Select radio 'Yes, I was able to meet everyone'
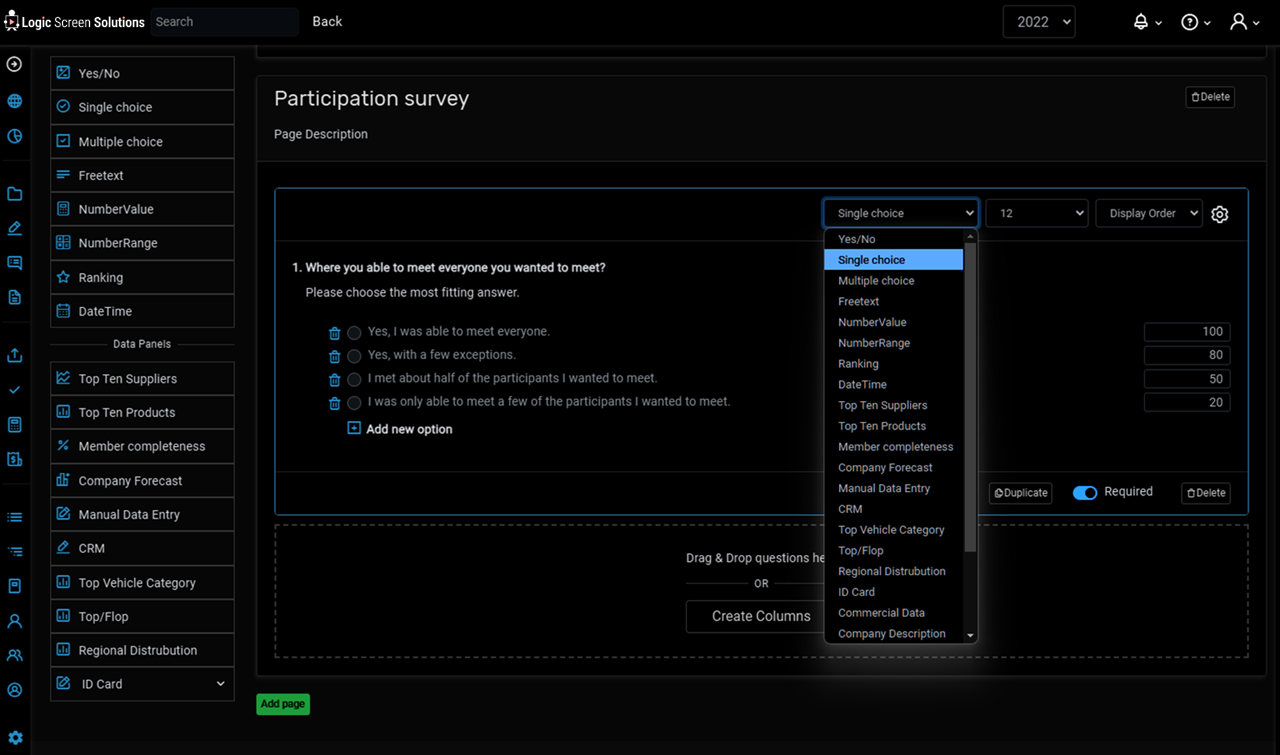Image resolution: width=1280 pixels, height=755 pixels. click(x=354, y=333)
